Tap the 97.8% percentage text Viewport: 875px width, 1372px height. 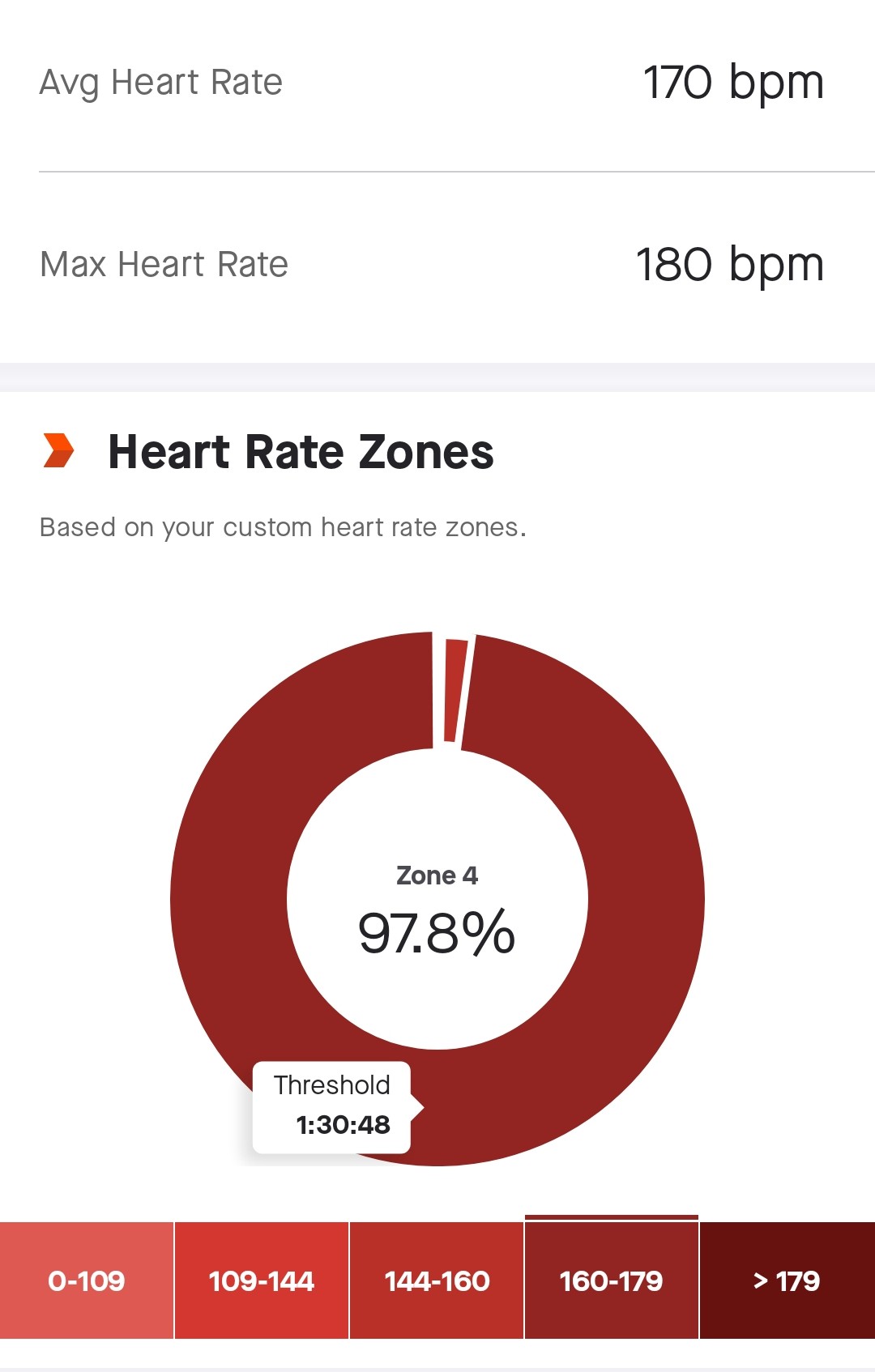coord(437,933)
